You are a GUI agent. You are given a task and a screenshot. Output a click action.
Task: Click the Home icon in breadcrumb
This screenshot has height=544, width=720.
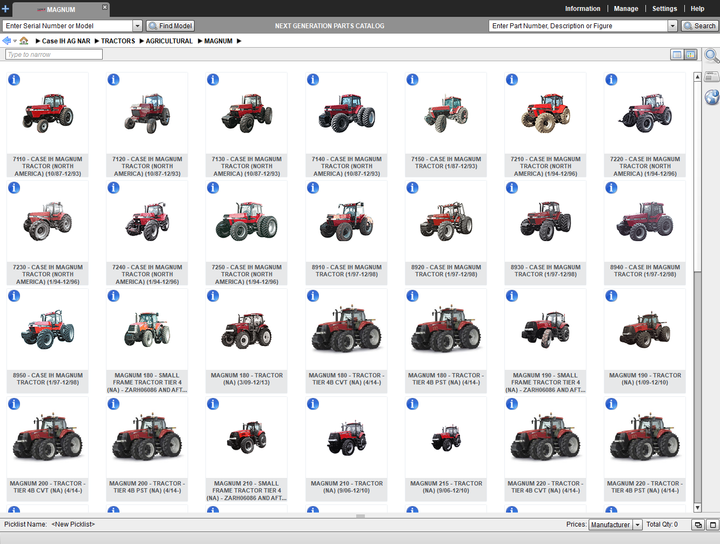coord(24,41)
